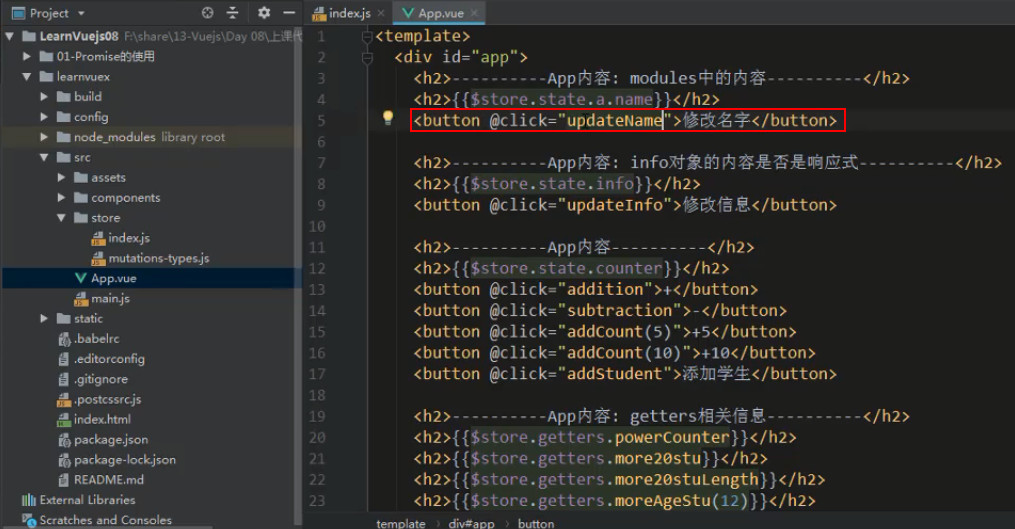Expand the build folder

[44, 96]
